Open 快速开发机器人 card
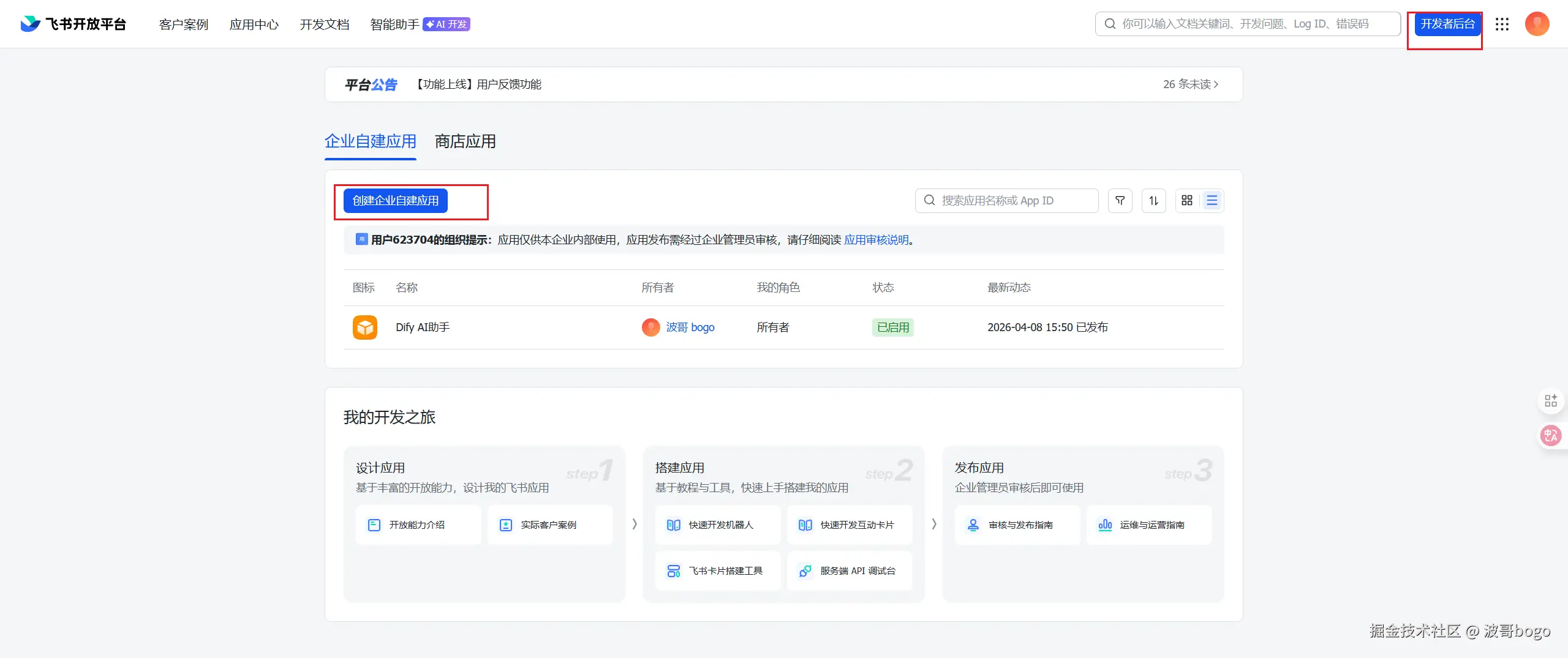 pyautogui.click(x=718, y=525)
